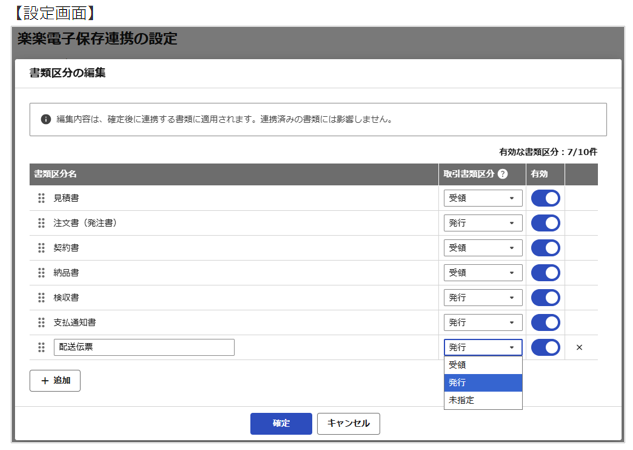Add a new row with the ＋追加 button
The image size is (633, 450).
(x=55, y=381)
